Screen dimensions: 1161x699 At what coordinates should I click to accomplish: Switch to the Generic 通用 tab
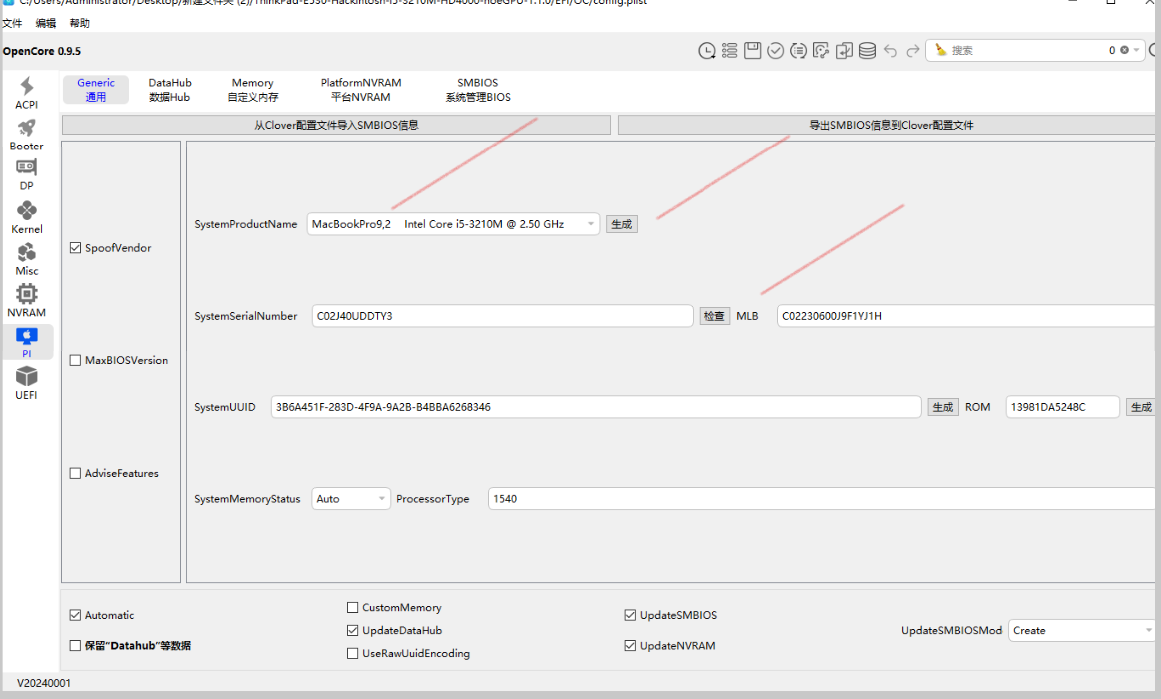(96, 90)
